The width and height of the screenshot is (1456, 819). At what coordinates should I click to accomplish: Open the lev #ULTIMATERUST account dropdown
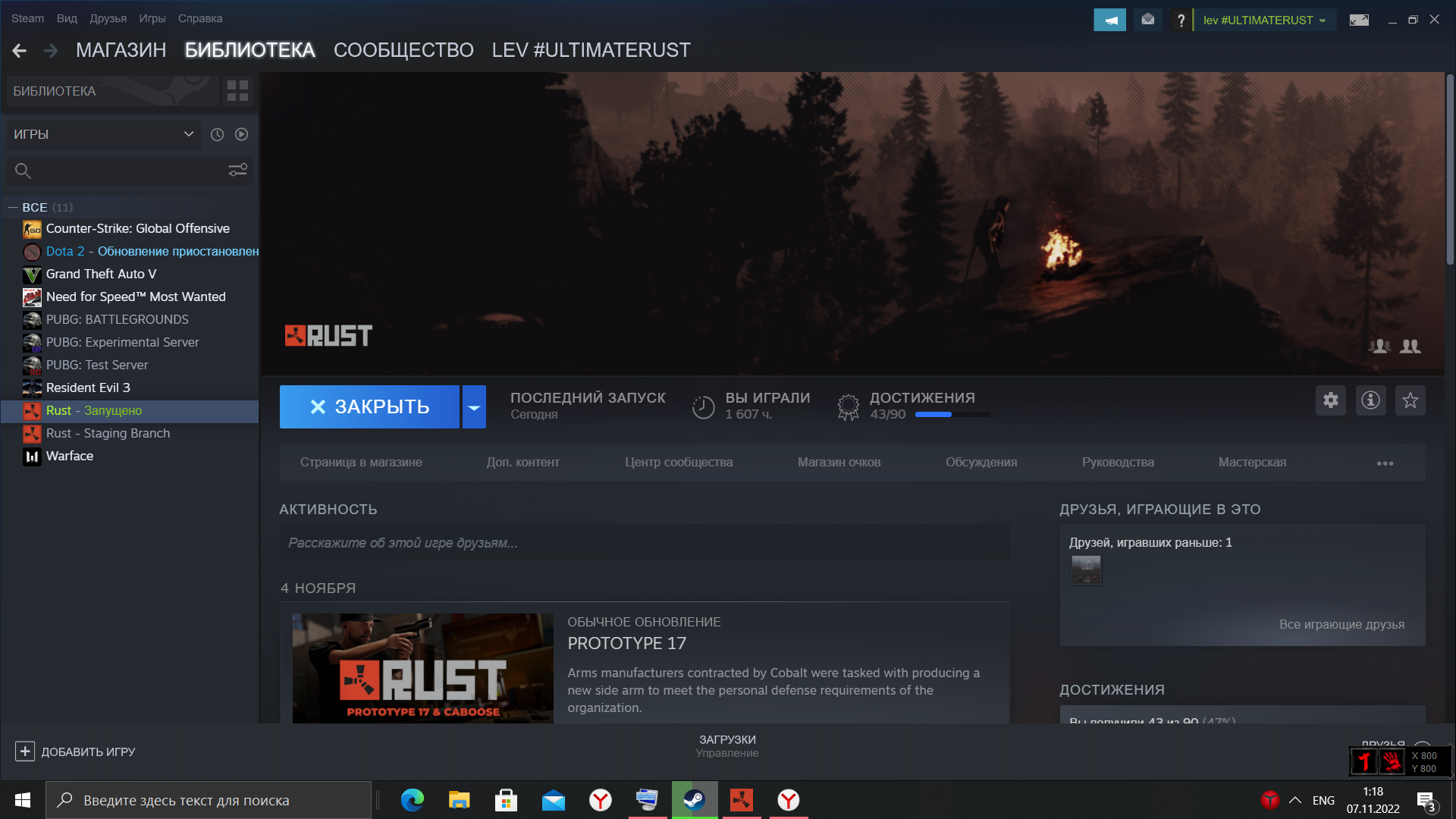tap(1264, 20)
